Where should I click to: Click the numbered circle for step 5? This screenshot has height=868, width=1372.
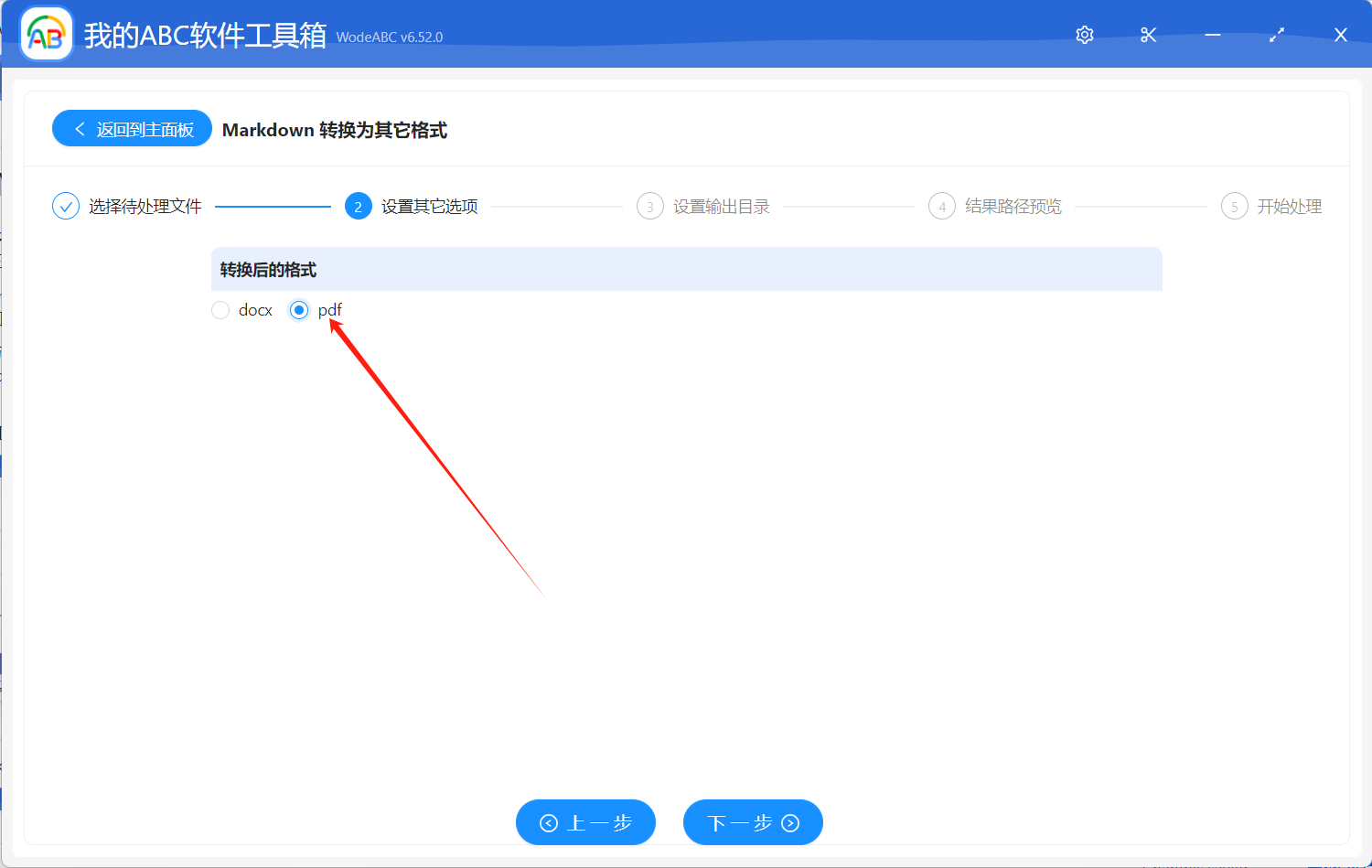(1234, 206)
